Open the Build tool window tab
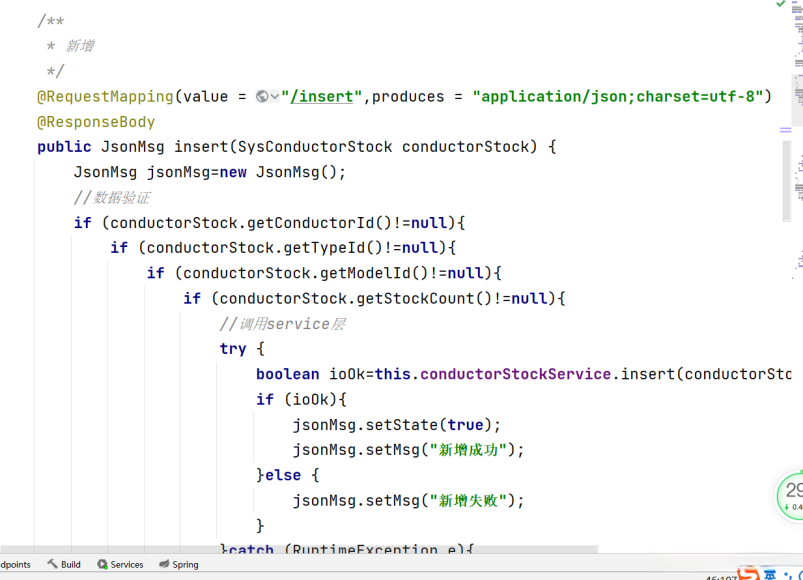Screen dimensions: 803x580 tap(64, 564)
